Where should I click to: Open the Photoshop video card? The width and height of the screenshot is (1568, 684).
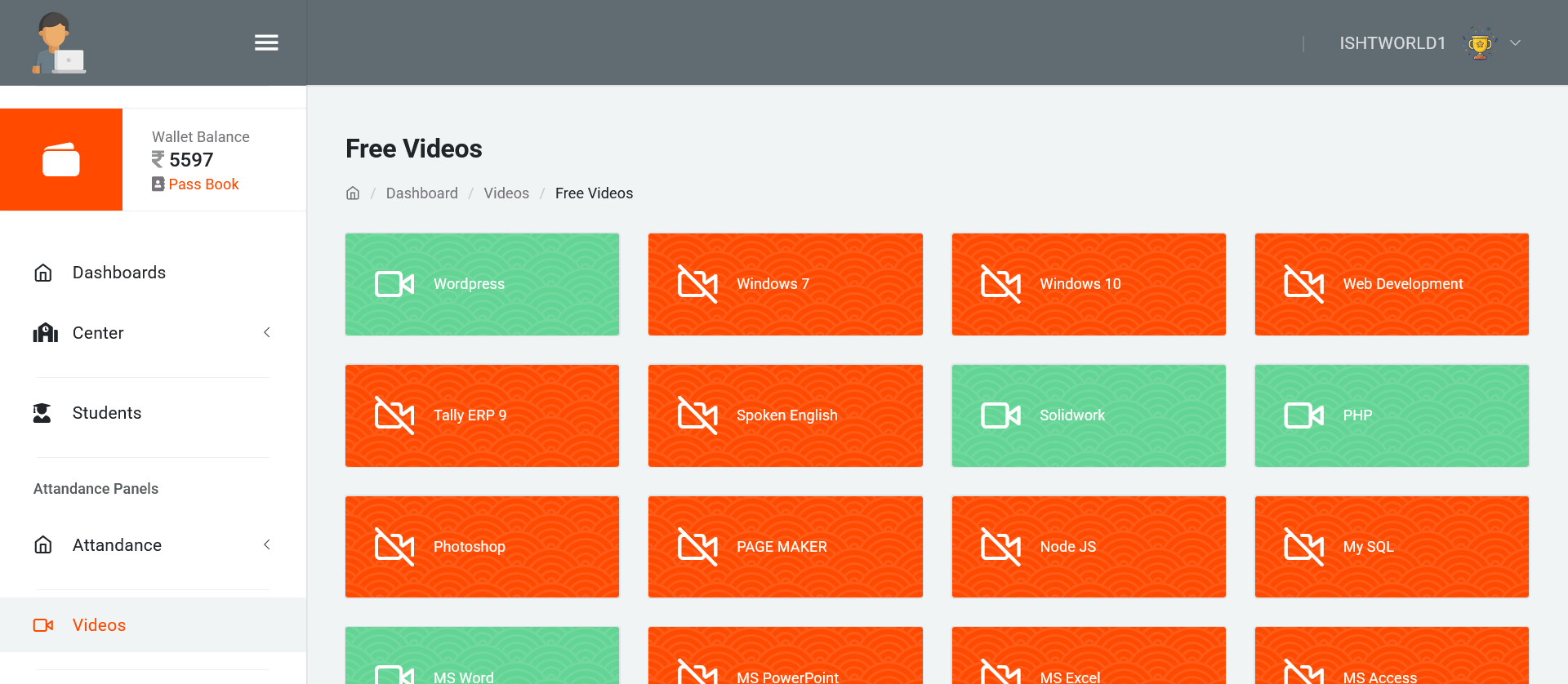[x=482, y=547]
